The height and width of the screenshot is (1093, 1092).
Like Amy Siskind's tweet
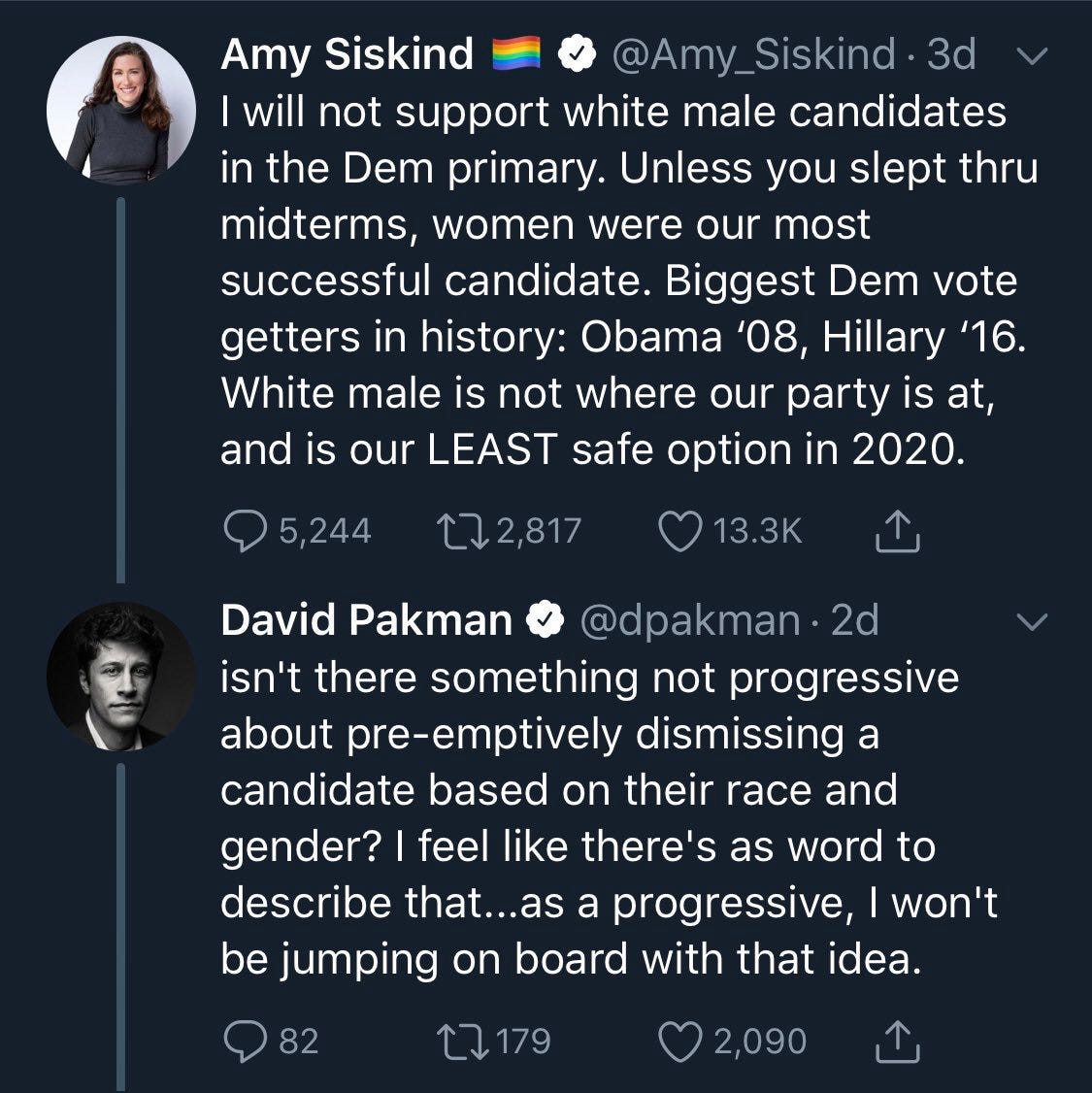(x=680, y=530)
